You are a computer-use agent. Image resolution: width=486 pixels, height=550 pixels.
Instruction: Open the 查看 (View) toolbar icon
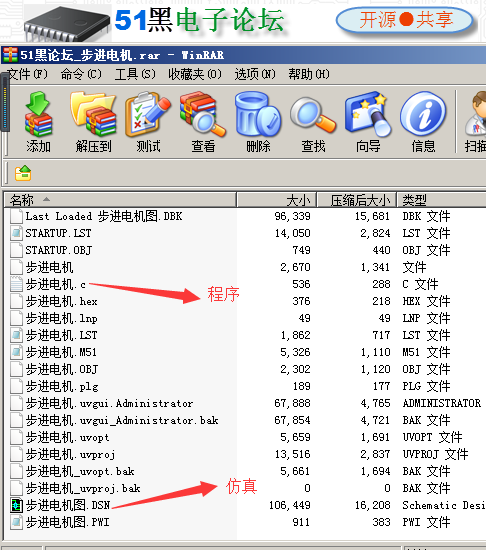(203, 121)
